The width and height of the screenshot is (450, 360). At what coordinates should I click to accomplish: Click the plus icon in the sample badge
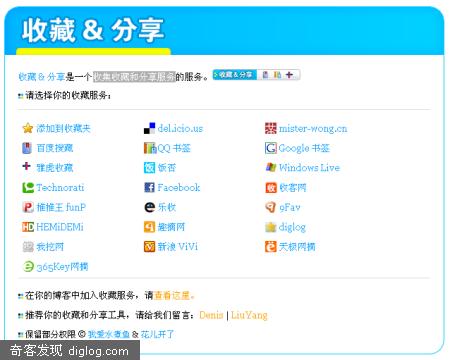[289, 75]
